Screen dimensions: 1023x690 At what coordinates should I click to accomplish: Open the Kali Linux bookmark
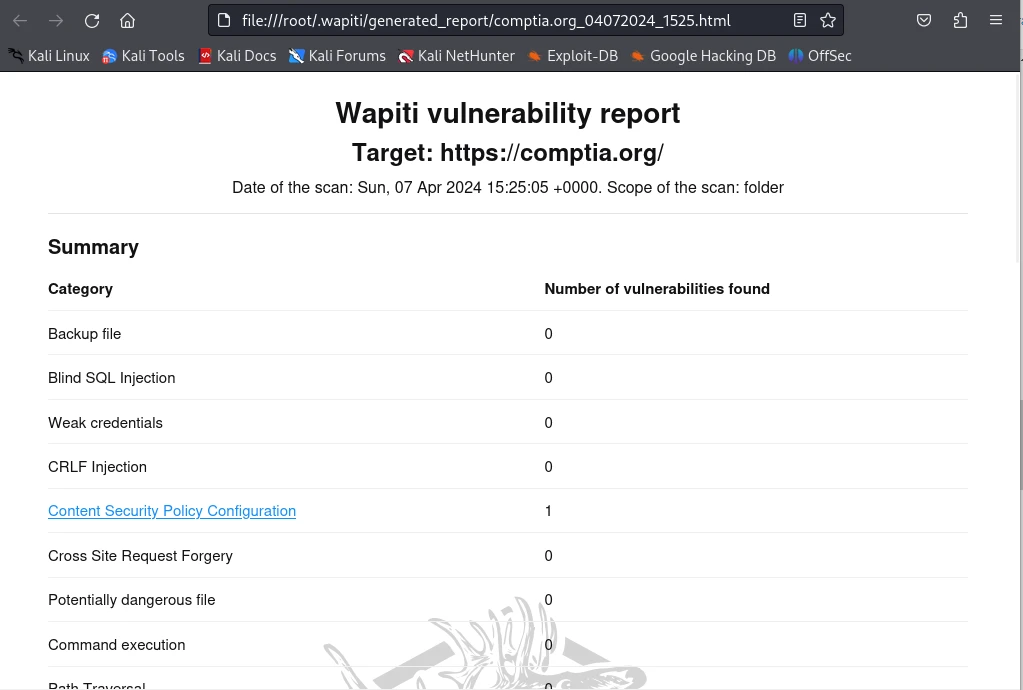49,56
